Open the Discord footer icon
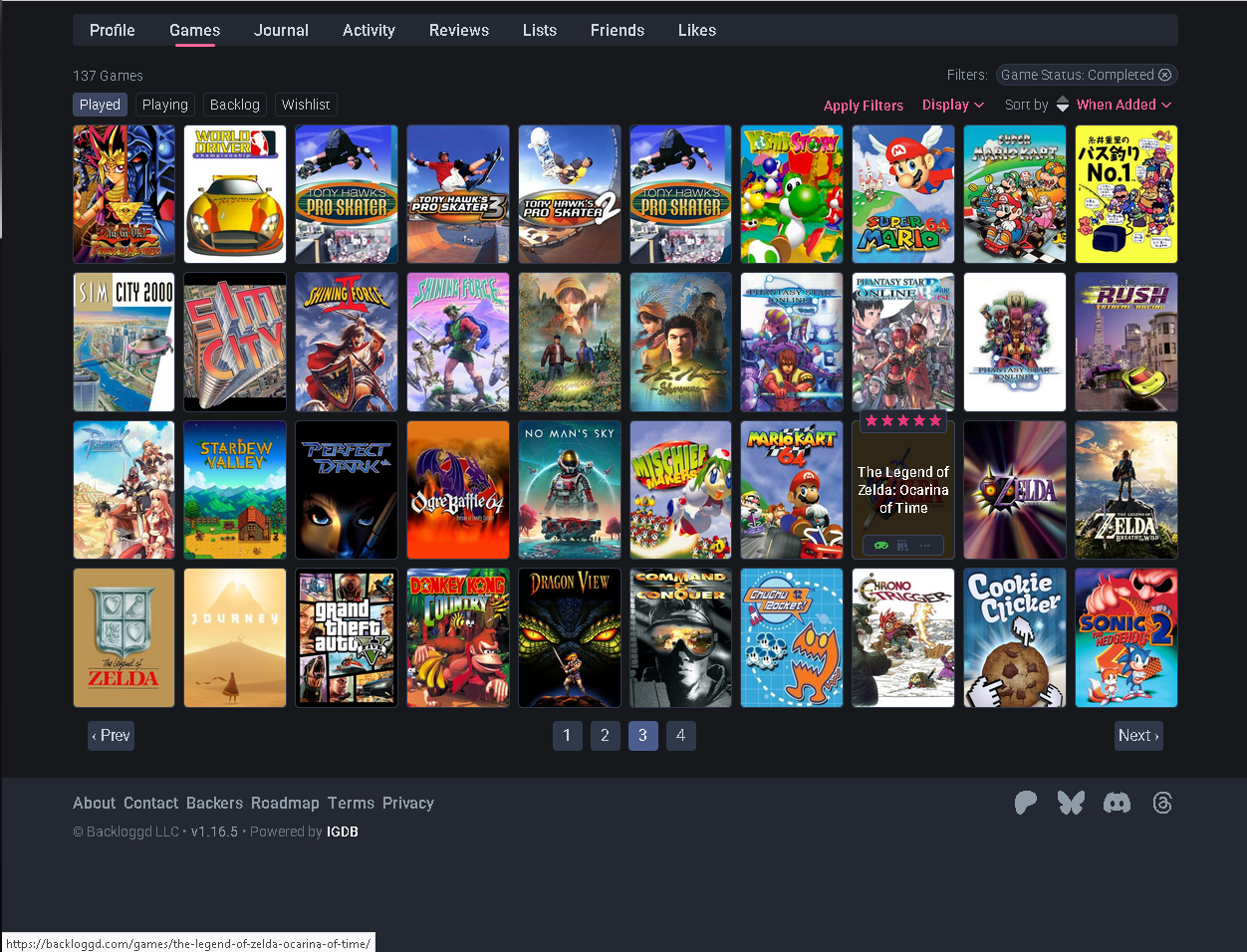 pyautogui.click(x=1118, y=803)
